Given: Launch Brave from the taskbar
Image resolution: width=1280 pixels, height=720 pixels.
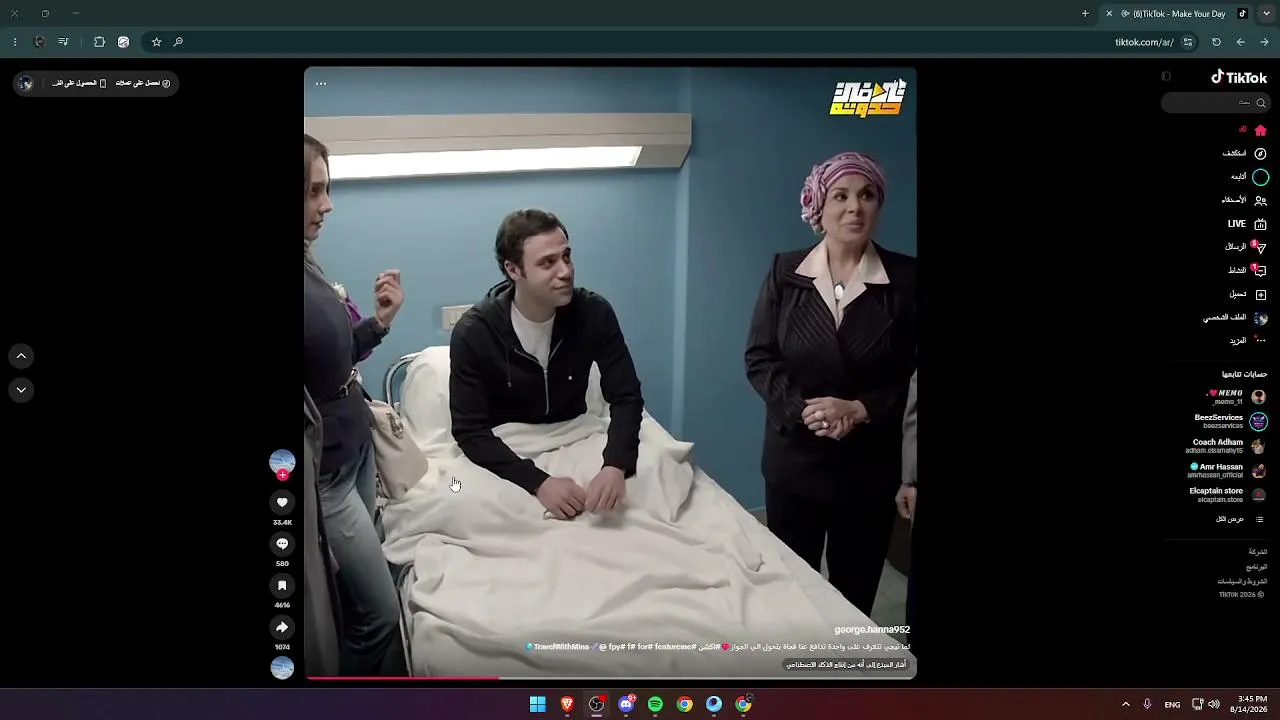Looking at the screenshot, I should [x=567, y=704].
